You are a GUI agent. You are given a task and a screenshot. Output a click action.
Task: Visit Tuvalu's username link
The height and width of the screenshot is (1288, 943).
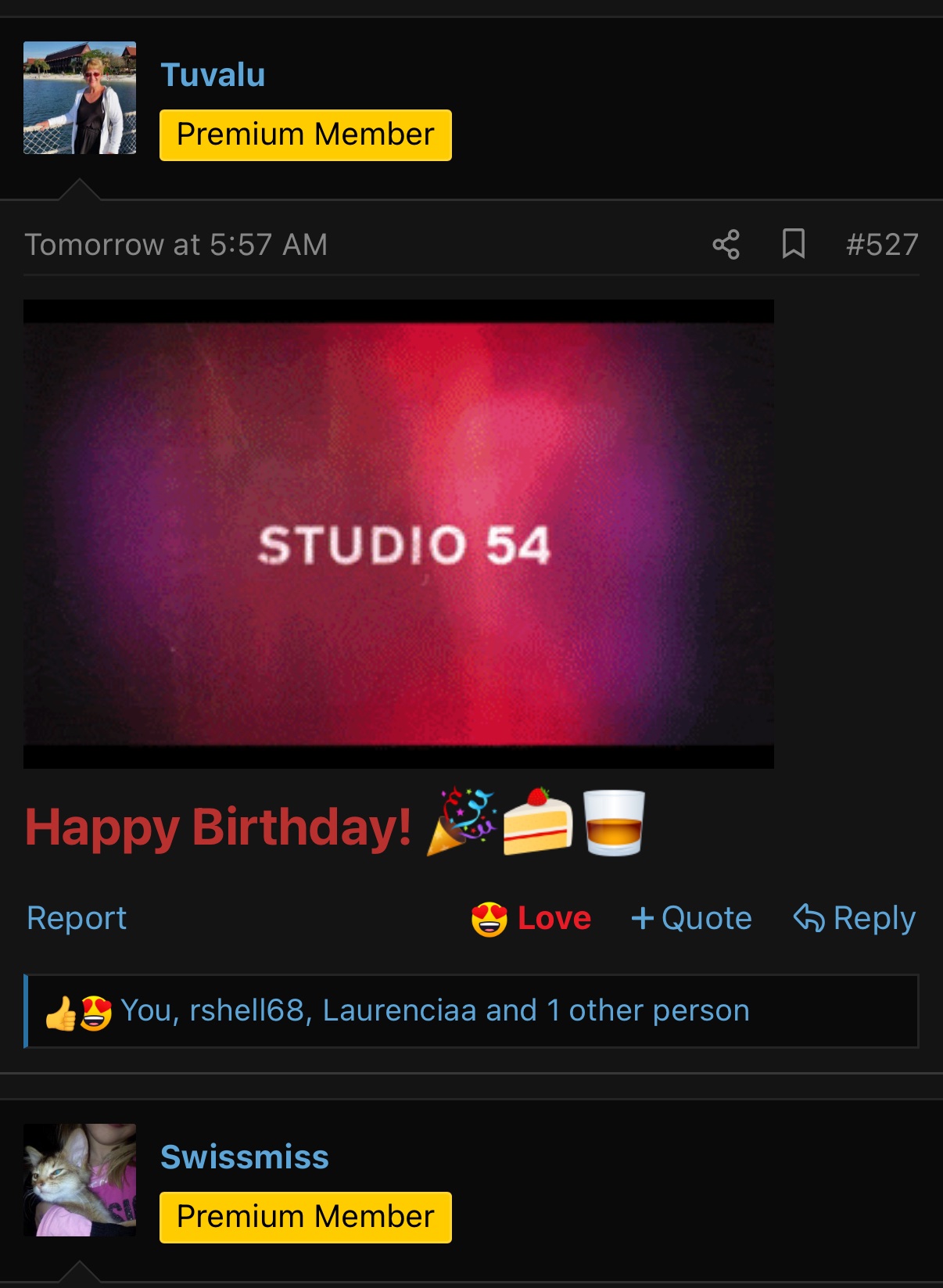coord(213,75)
